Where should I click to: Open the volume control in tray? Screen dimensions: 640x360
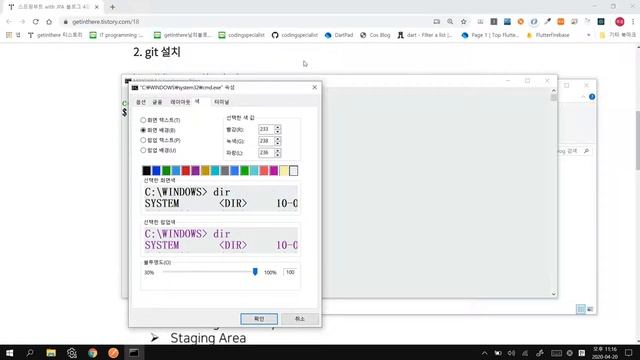[511, 353]
